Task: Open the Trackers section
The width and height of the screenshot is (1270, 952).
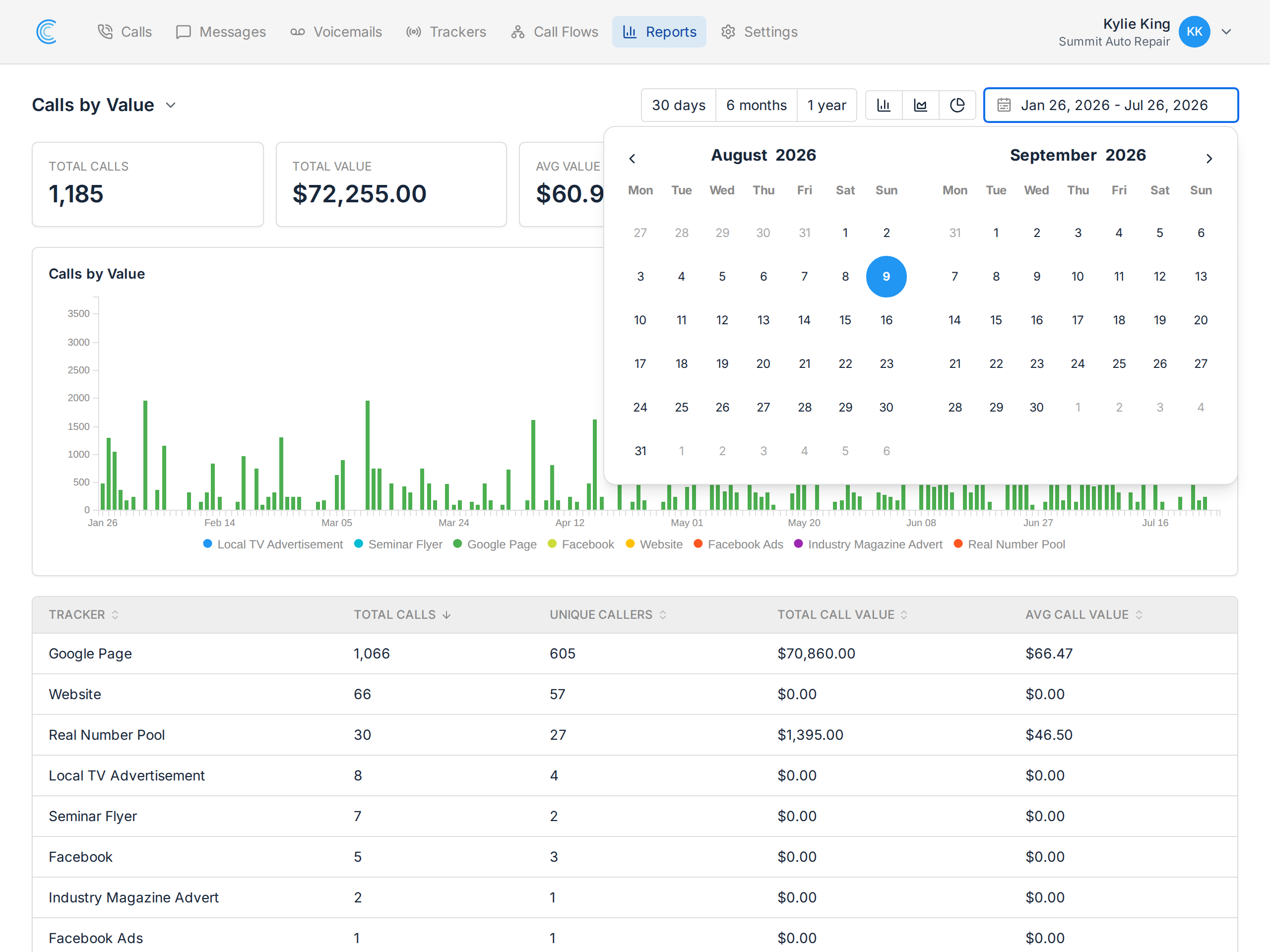Action: coord(446,32)
